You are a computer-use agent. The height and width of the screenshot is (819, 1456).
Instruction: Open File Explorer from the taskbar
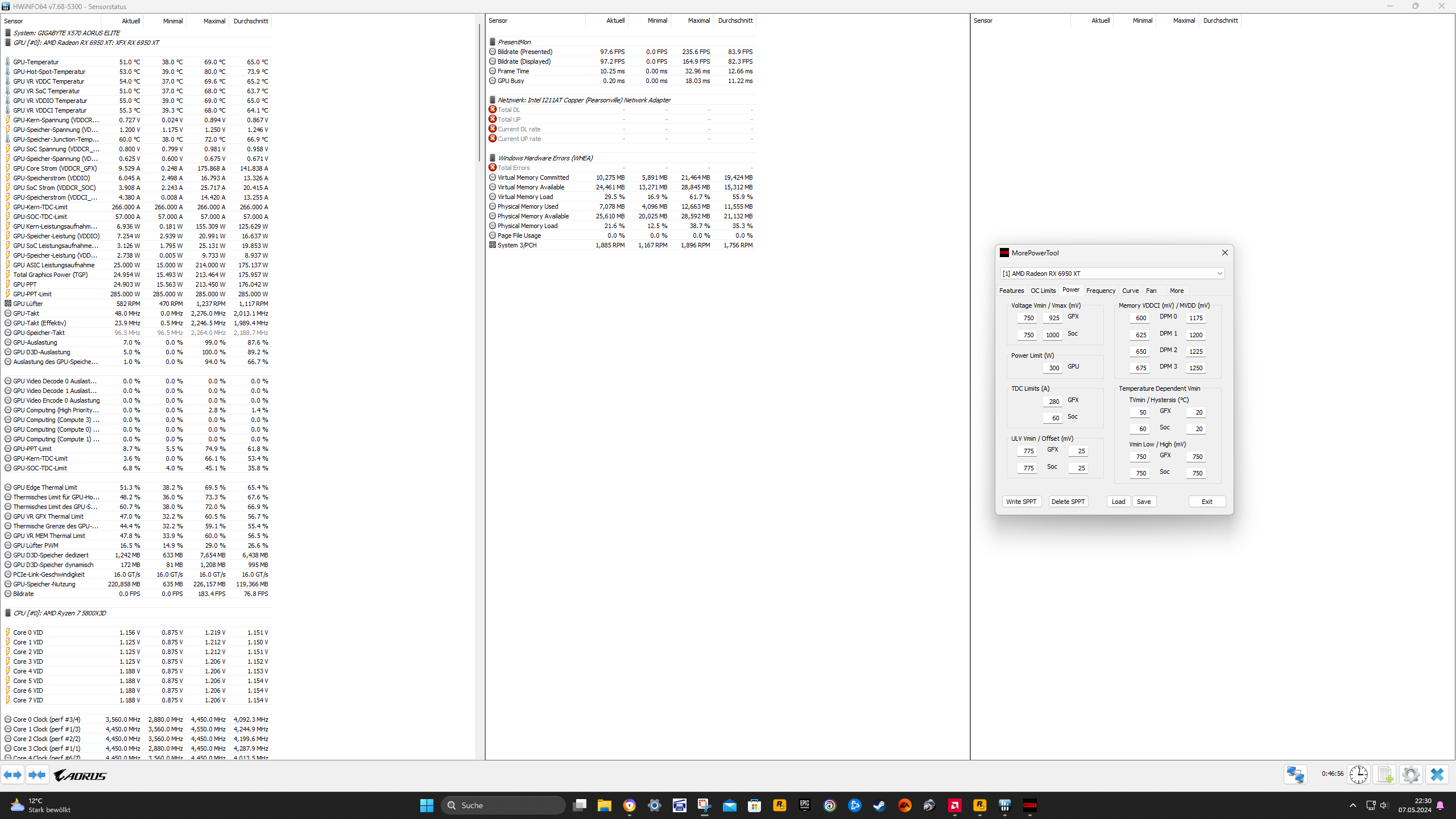point(604,805)
